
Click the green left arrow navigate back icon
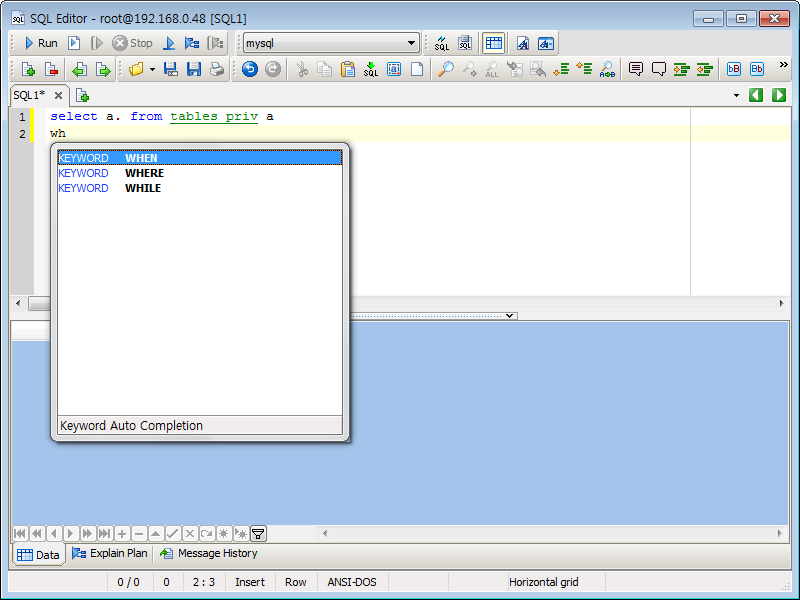[79, 69]
